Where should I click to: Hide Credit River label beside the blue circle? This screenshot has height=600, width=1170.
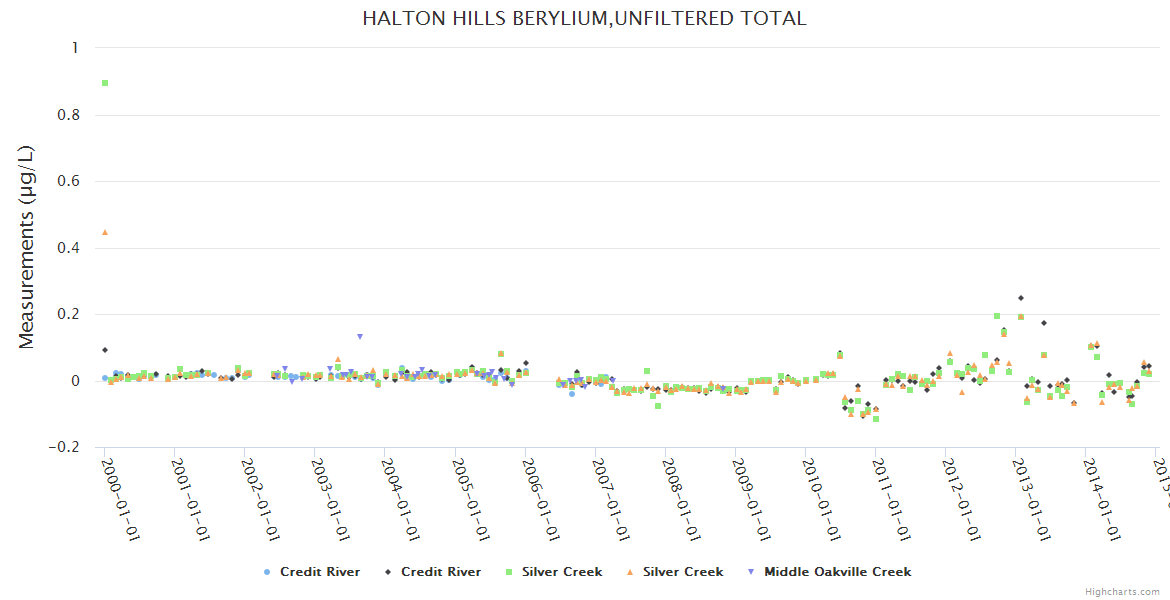pos(319,572)
